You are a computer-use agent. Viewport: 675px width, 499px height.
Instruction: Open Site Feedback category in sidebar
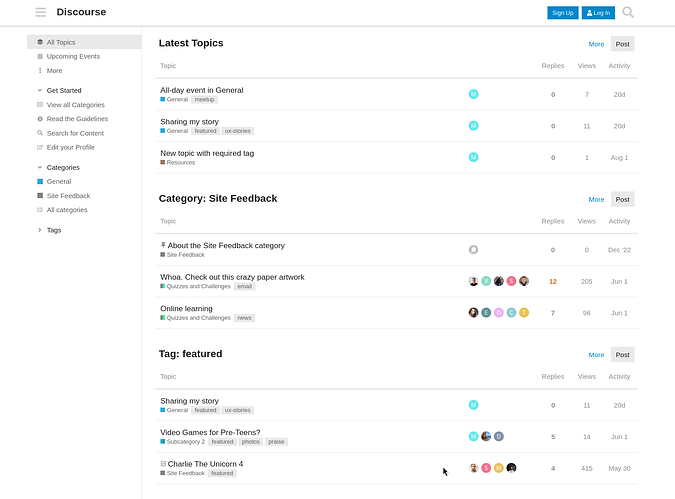68,196
